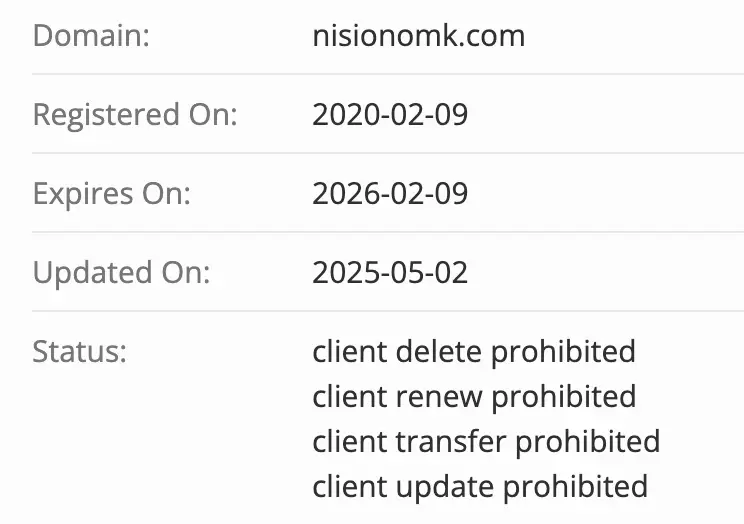Select the expiry date 2026-02-09
The width and height of the screenshot is (744, 524).
(x=390, y=193)
